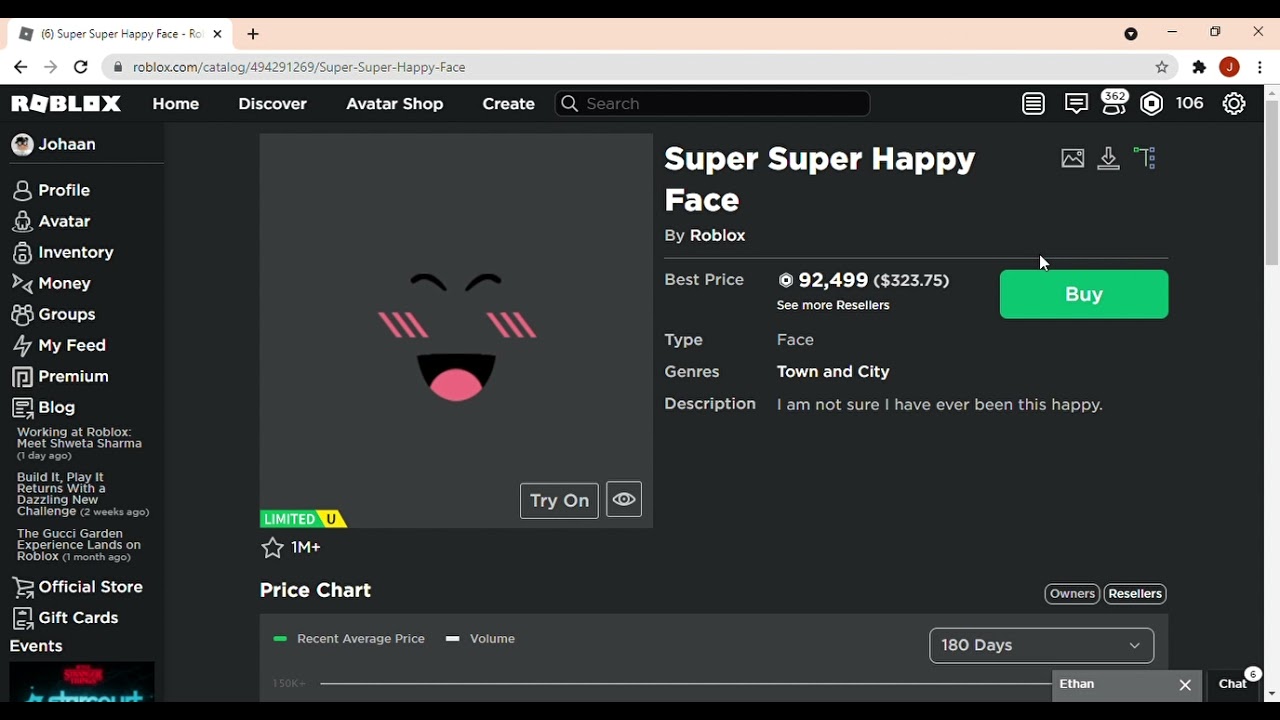The image size is (1280, 720).
Task: Click Recent Average Price legend entry
Action: (349, 639)
